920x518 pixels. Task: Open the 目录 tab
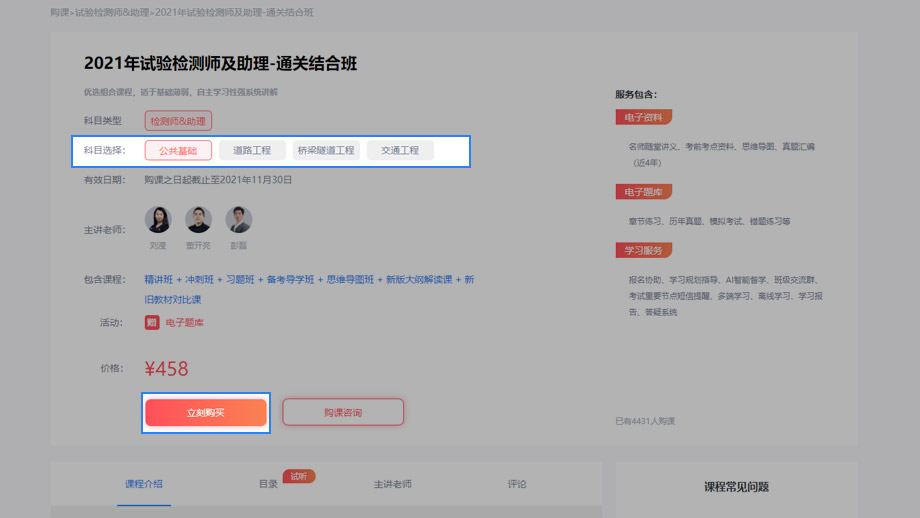(x=268, y=484)
